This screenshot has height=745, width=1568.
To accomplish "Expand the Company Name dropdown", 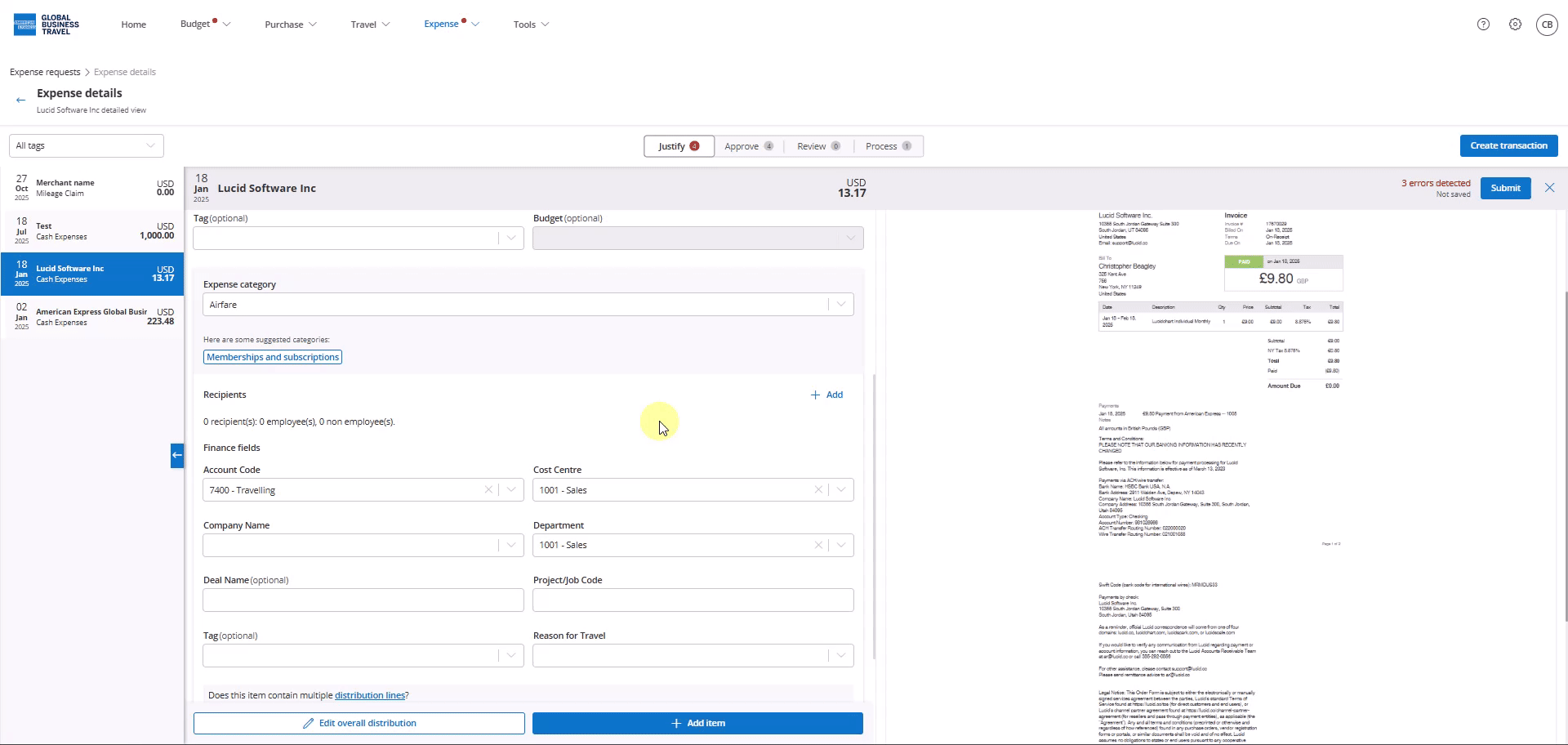I will (x=363, y=545).
